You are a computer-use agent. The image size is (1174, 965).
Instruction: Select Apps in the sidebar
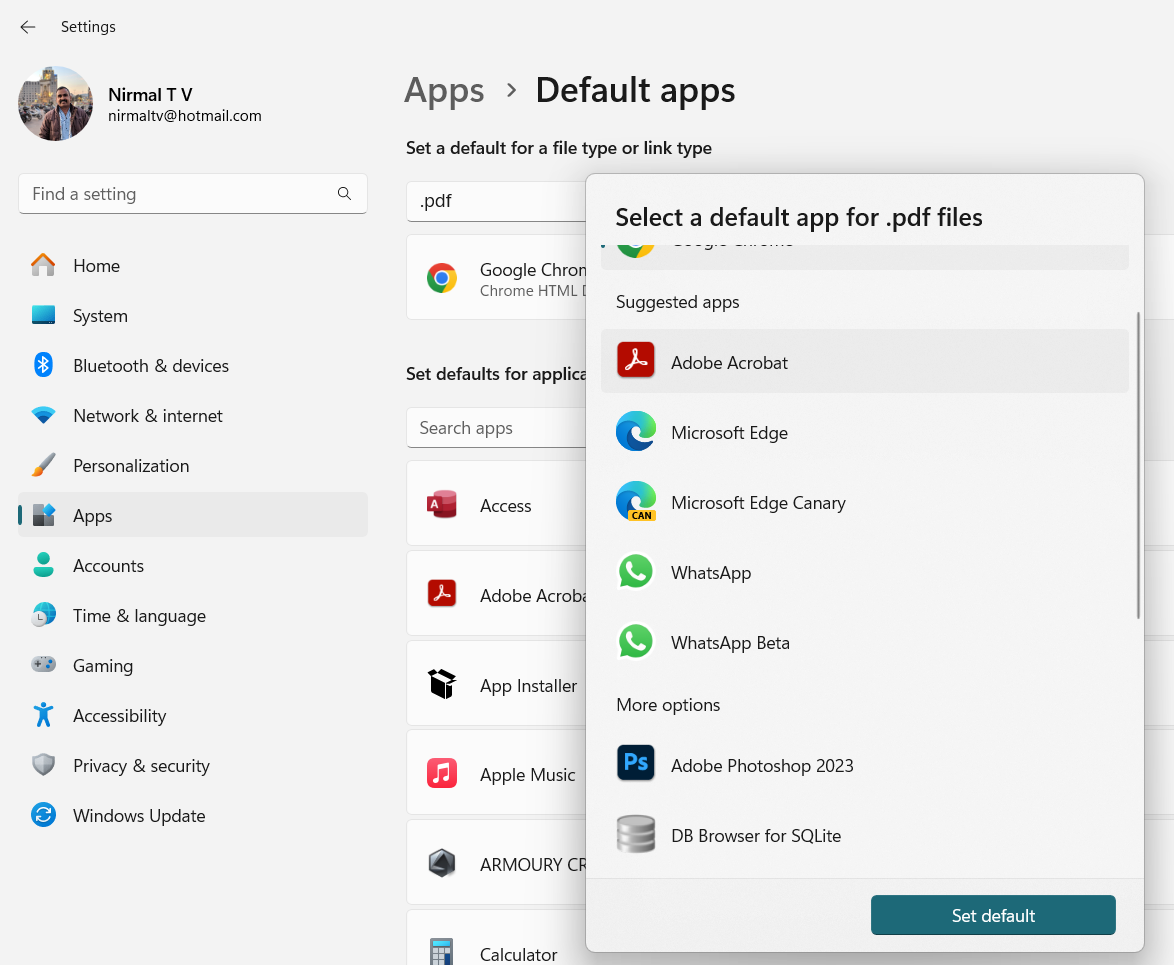[192, 516]
